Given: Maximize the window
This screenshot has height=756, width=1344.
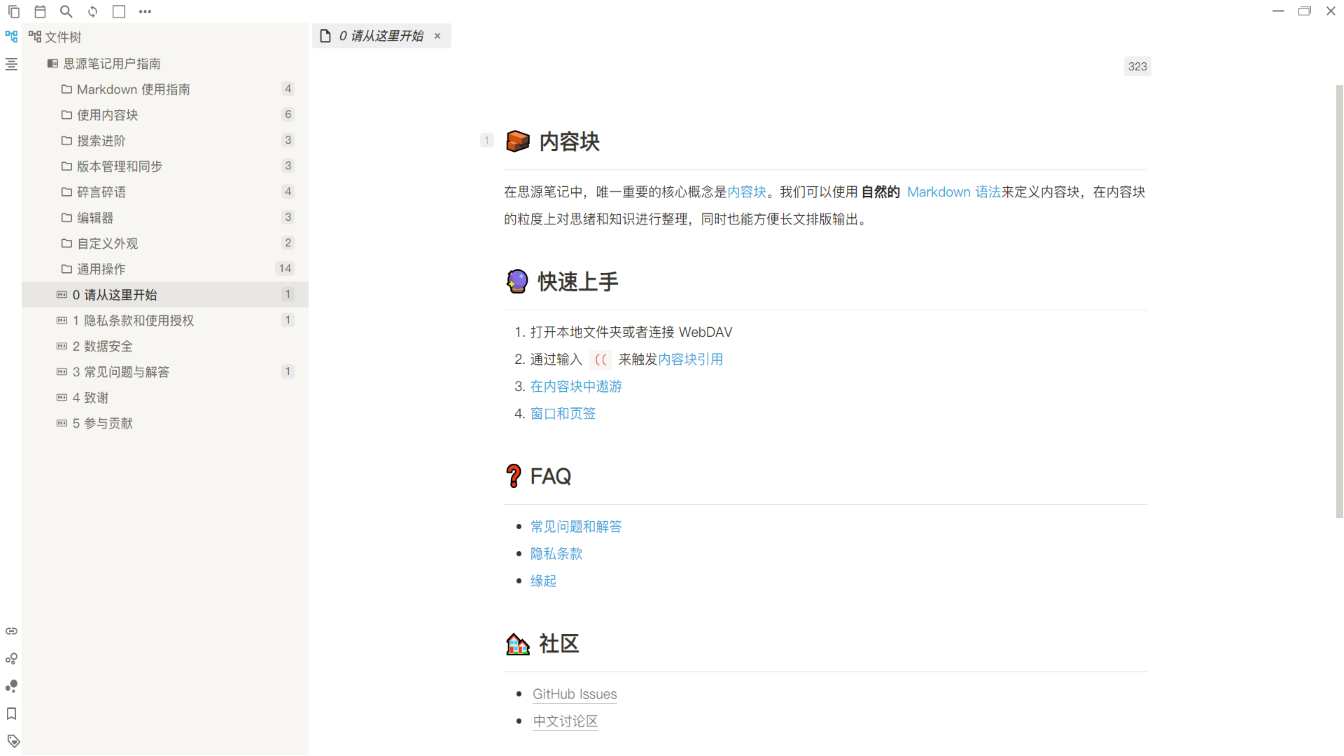Looking at the screenshot, I should point(1304,11).
